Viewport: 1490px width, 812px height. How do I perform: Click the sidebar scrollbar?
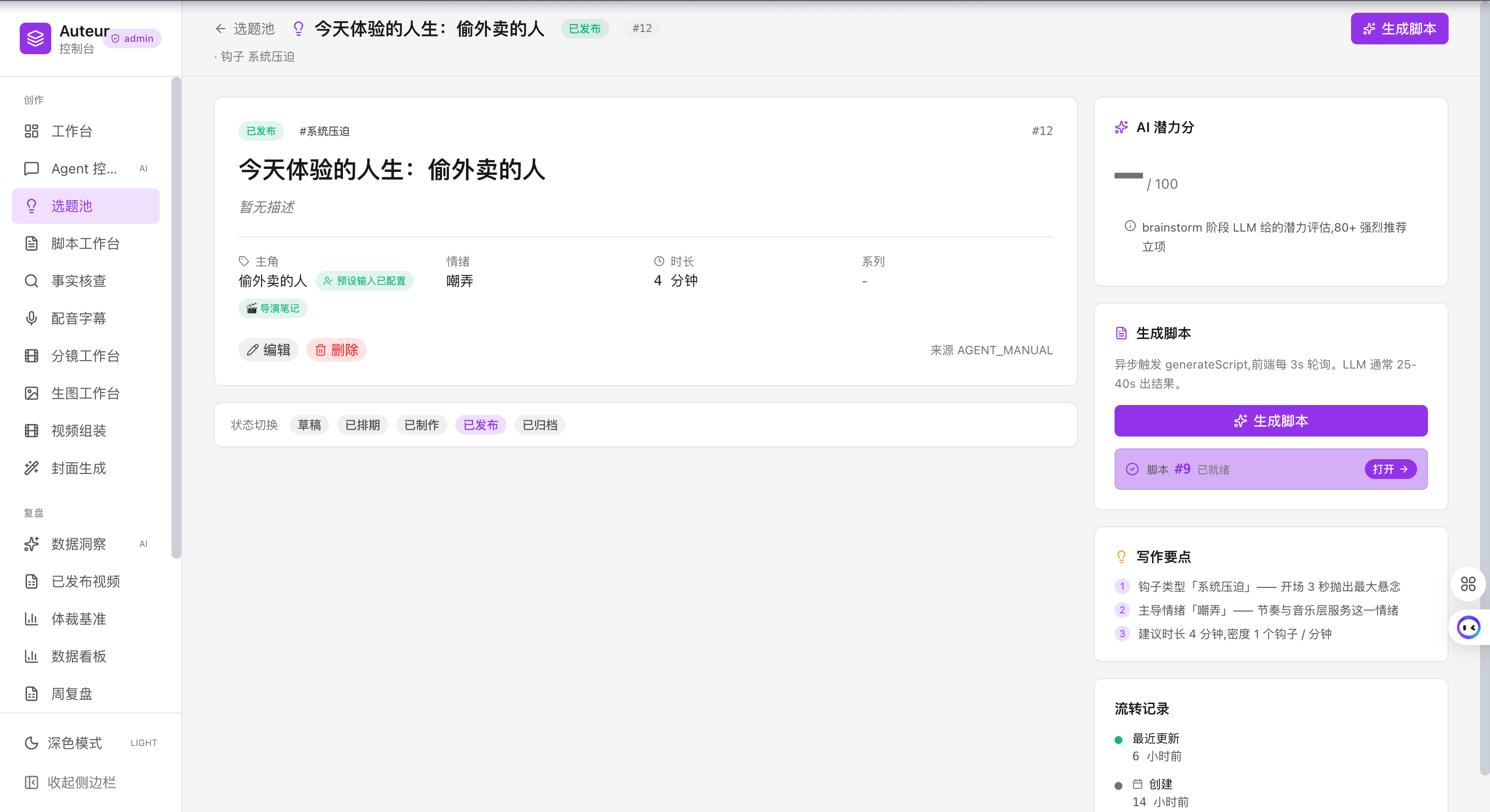point(176,318)
